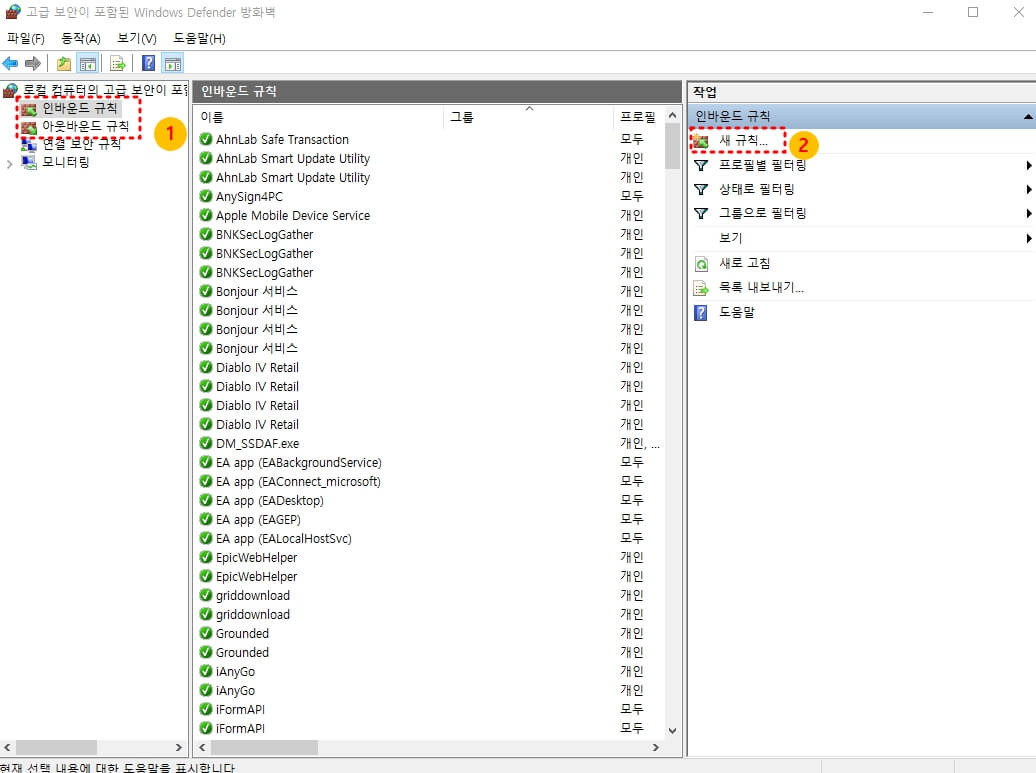Screen dimensions: 1036x773
Task: Click the rule list vertical scrollbar thumb
Action: [672, 146]
